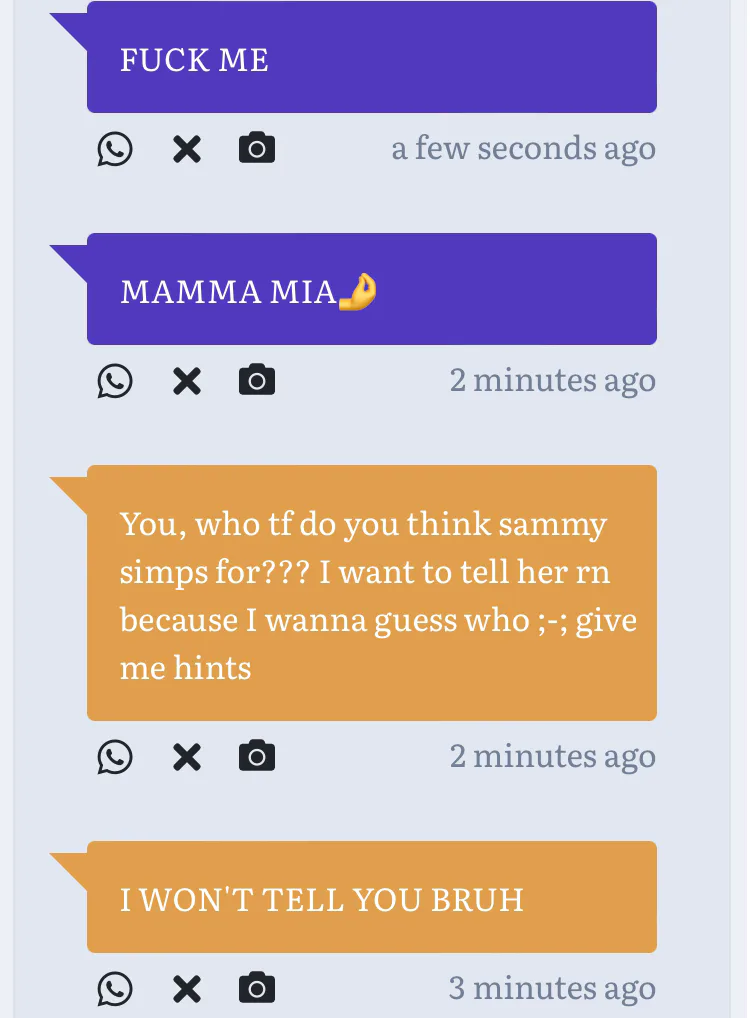Screen dimensions: 750x1018
Task: Click '2 minutes ago' under sammy simps message
Action: [553, 757]
